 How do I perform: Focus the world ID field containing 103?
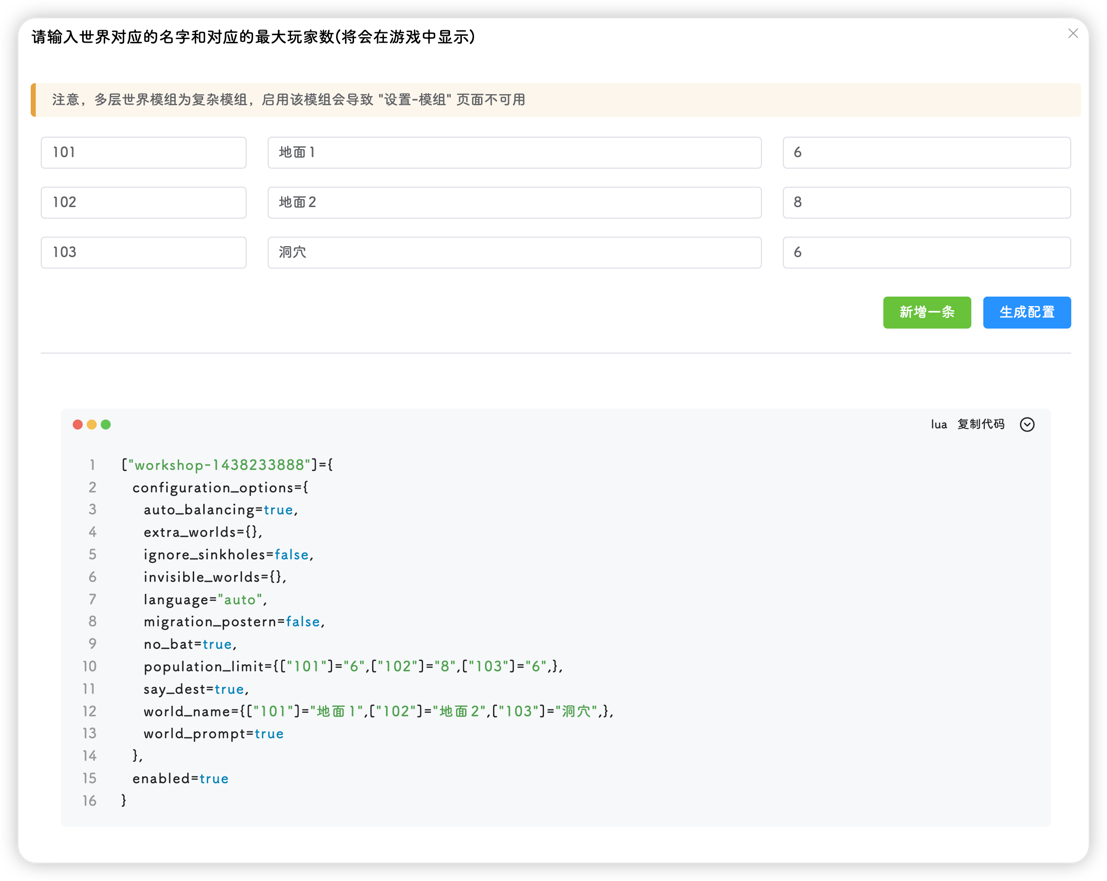pyautogui.click(x=143, y=253)
